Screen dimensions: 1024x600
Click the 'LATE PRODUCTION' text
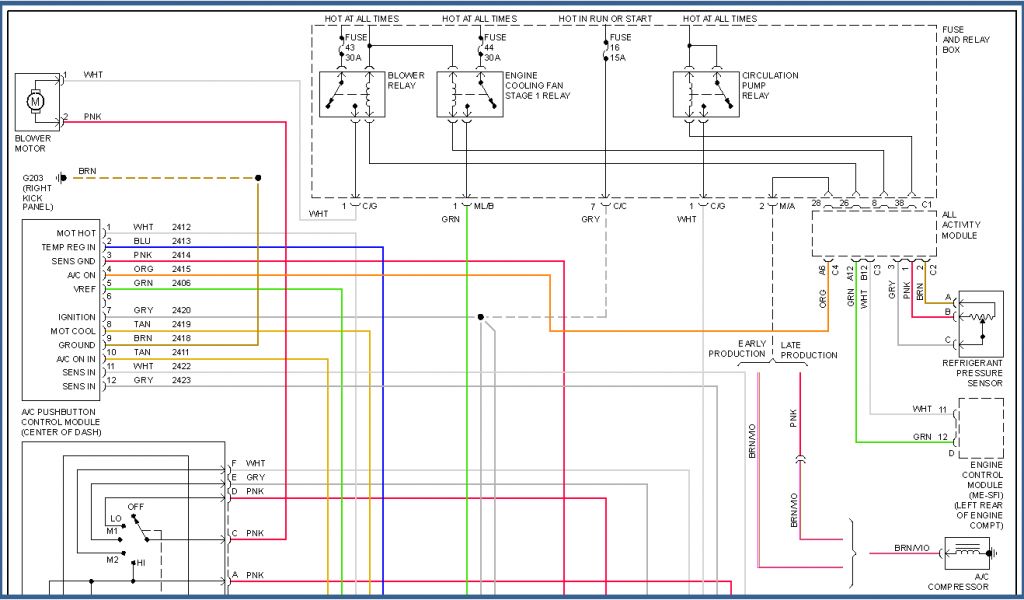tap(809, 350)
